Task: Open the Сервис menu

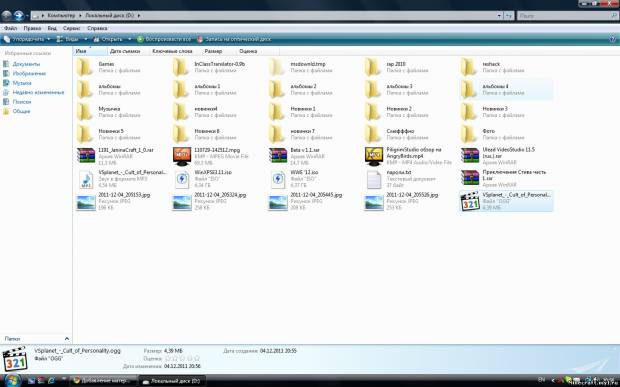Action: tap(72, 28)
